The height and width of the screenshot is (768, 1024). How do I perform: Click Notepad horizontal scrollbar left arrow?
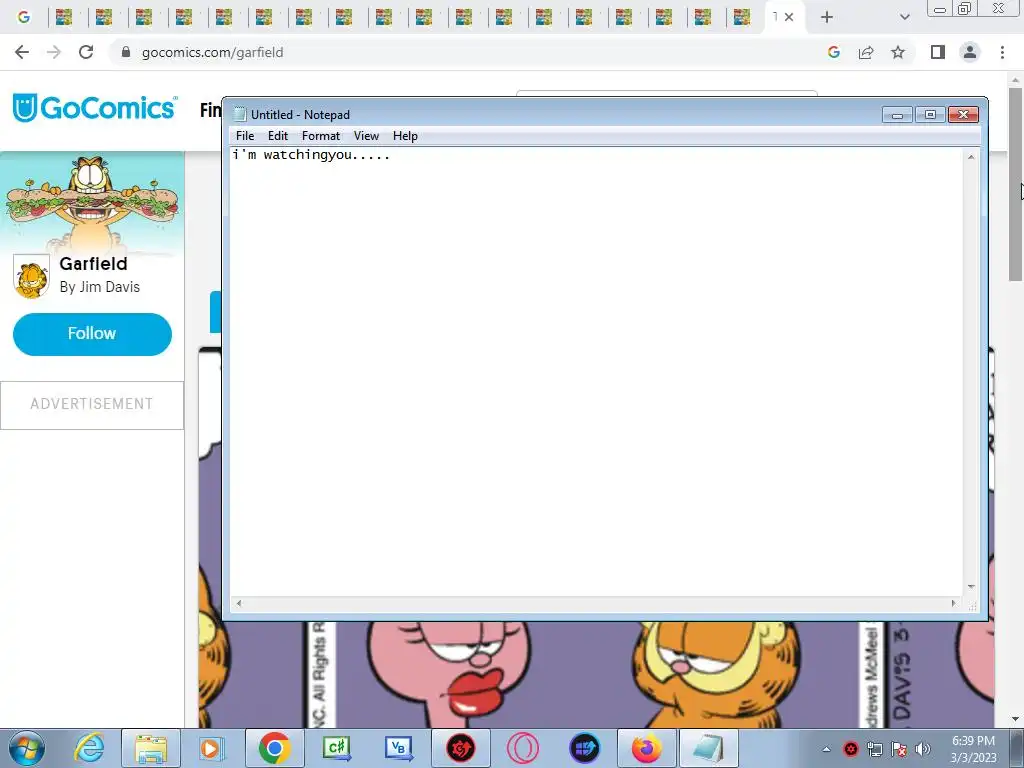coord(239,603)
